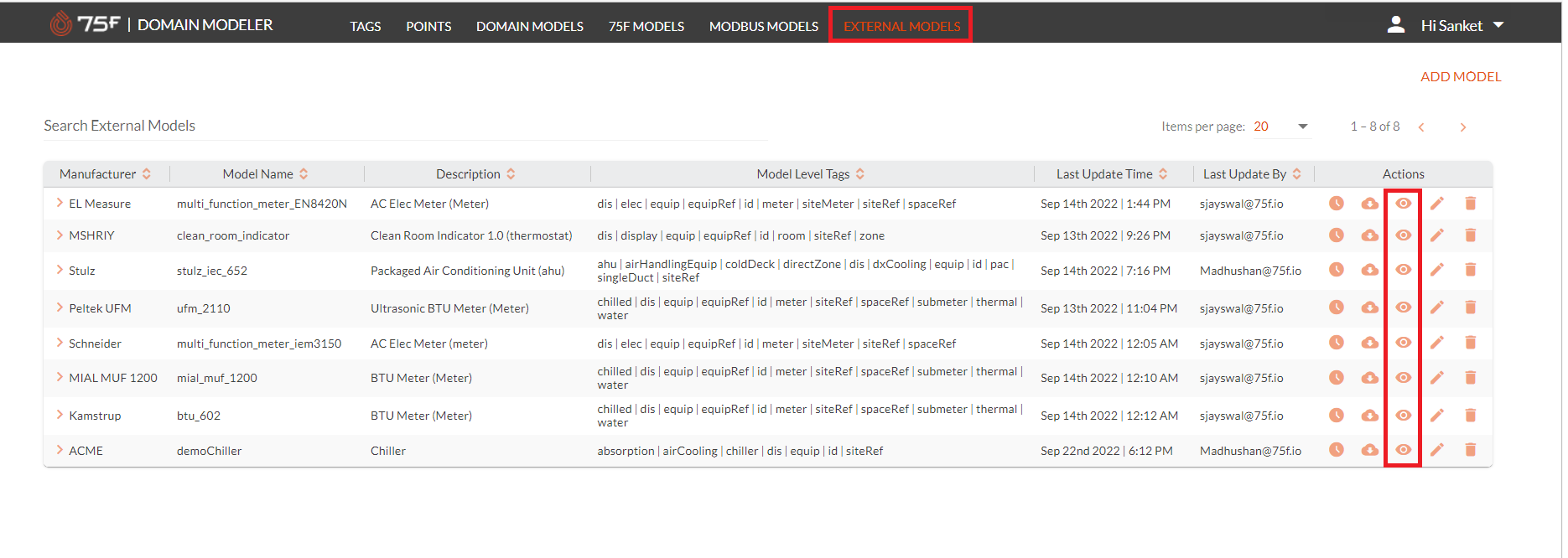The image size is (1568, 558).
Task: Open history clock for Schneider row
Action: [x=1337, y=343]
